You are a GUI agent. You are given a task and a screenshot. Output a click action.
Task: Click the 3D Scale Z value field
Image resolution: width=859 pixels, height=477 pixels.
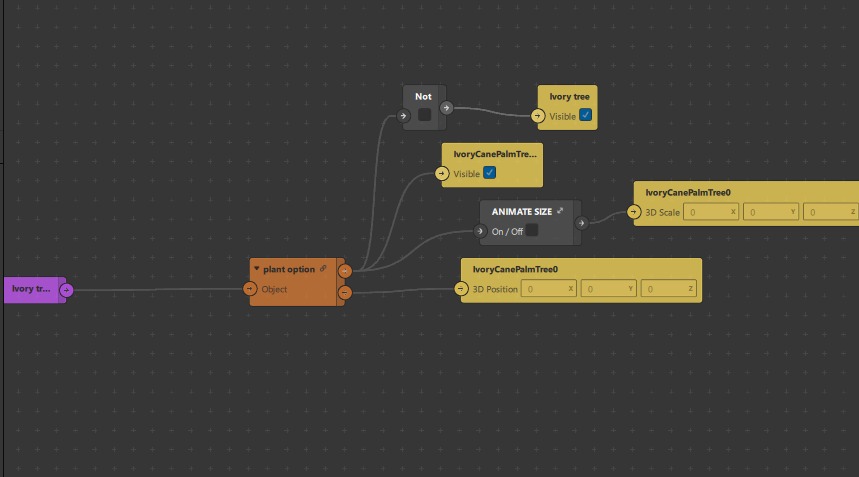pos(831,212)
